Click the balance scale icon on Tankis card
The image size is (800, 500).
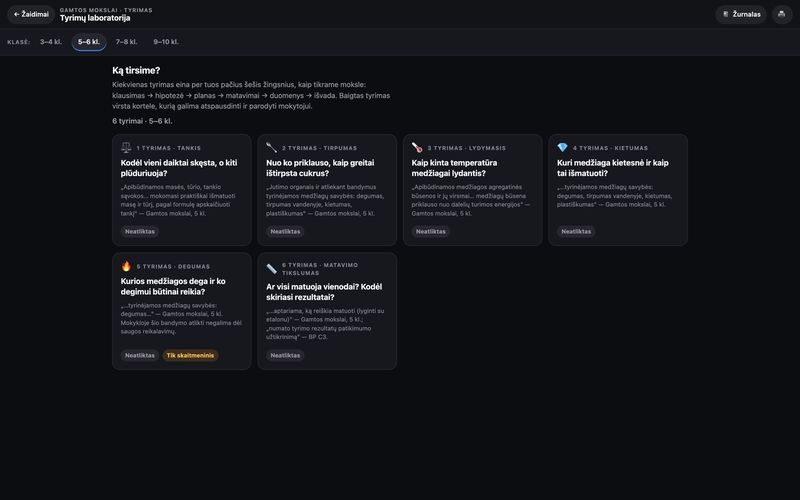[x=126, y=147]
